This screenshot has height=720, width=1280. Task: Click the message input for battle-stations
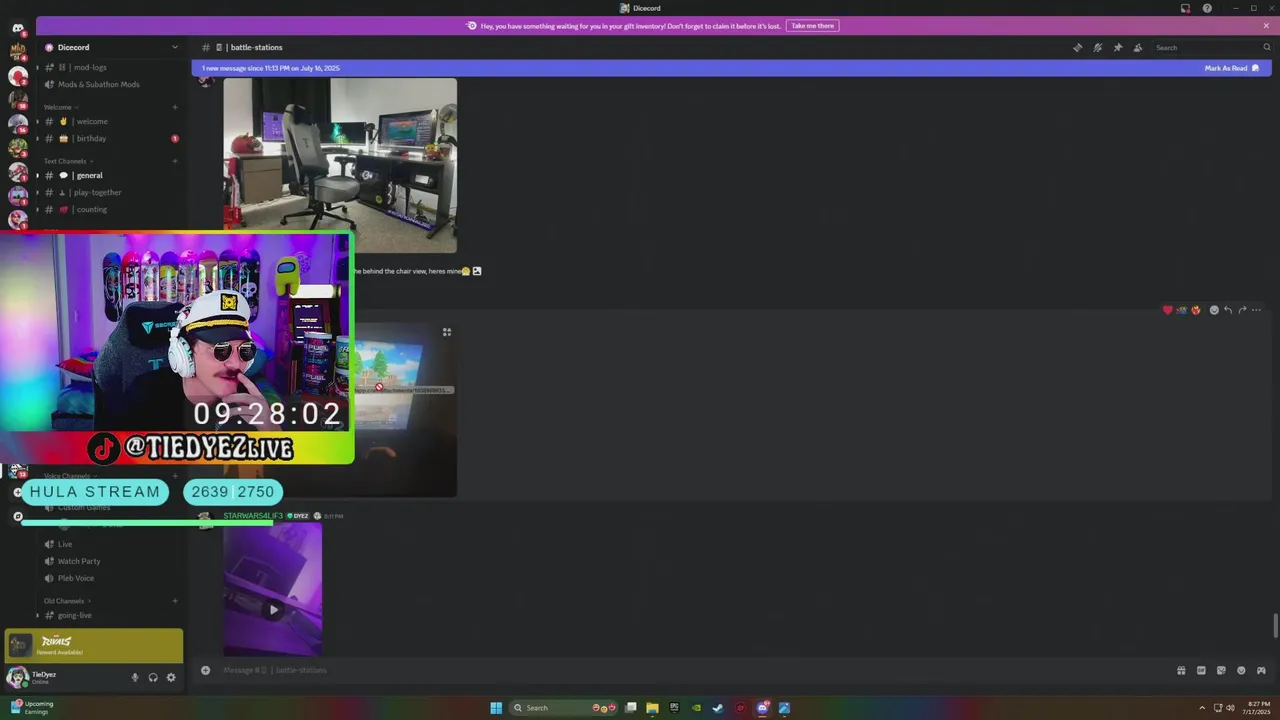tap(690, 670)
